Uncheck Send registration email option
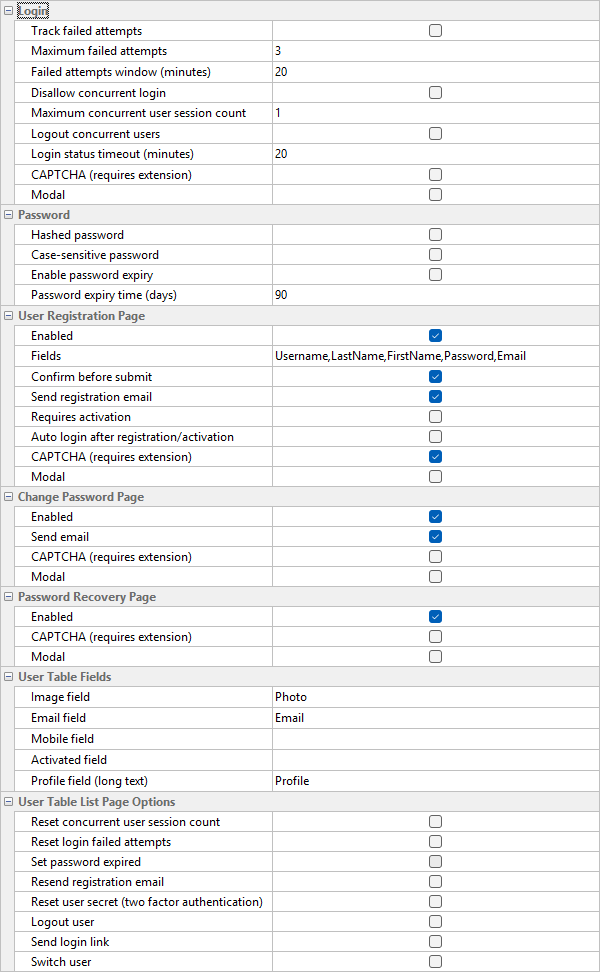 coord(435,397)
